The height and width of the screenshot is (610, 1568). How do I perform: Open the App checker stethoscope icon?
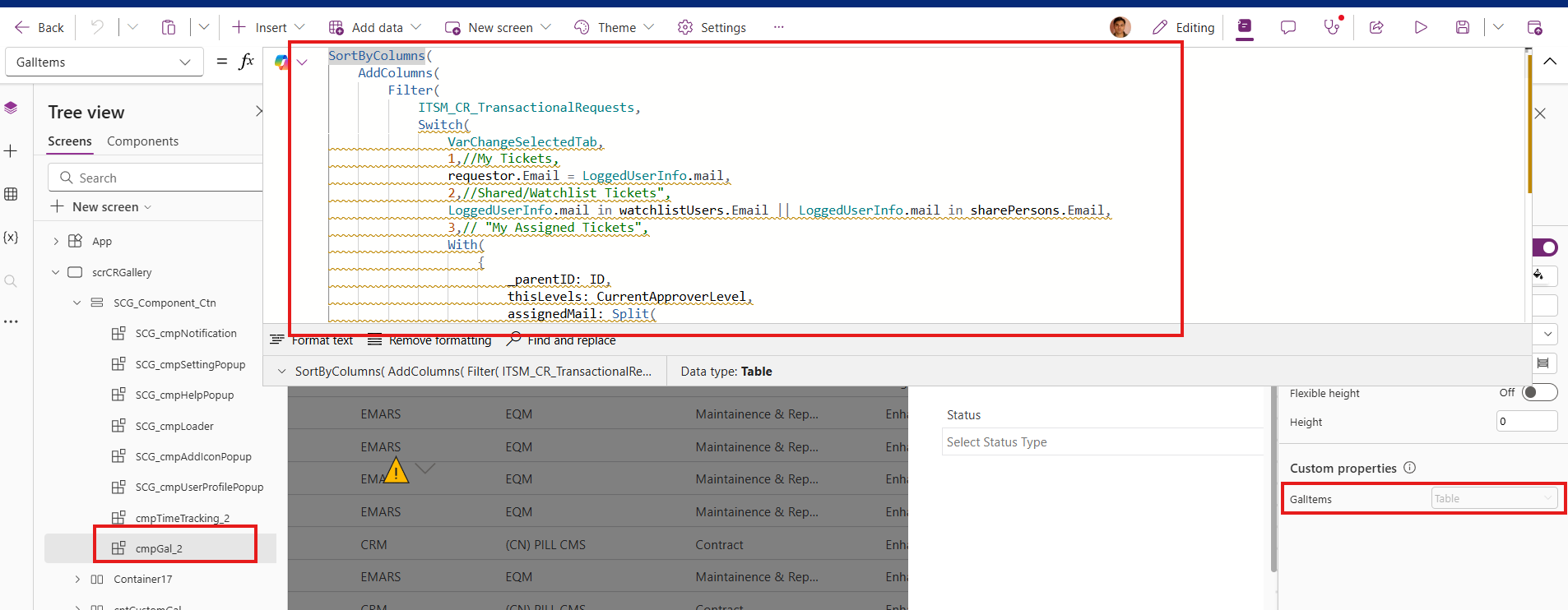click(x=1331, y=27)
